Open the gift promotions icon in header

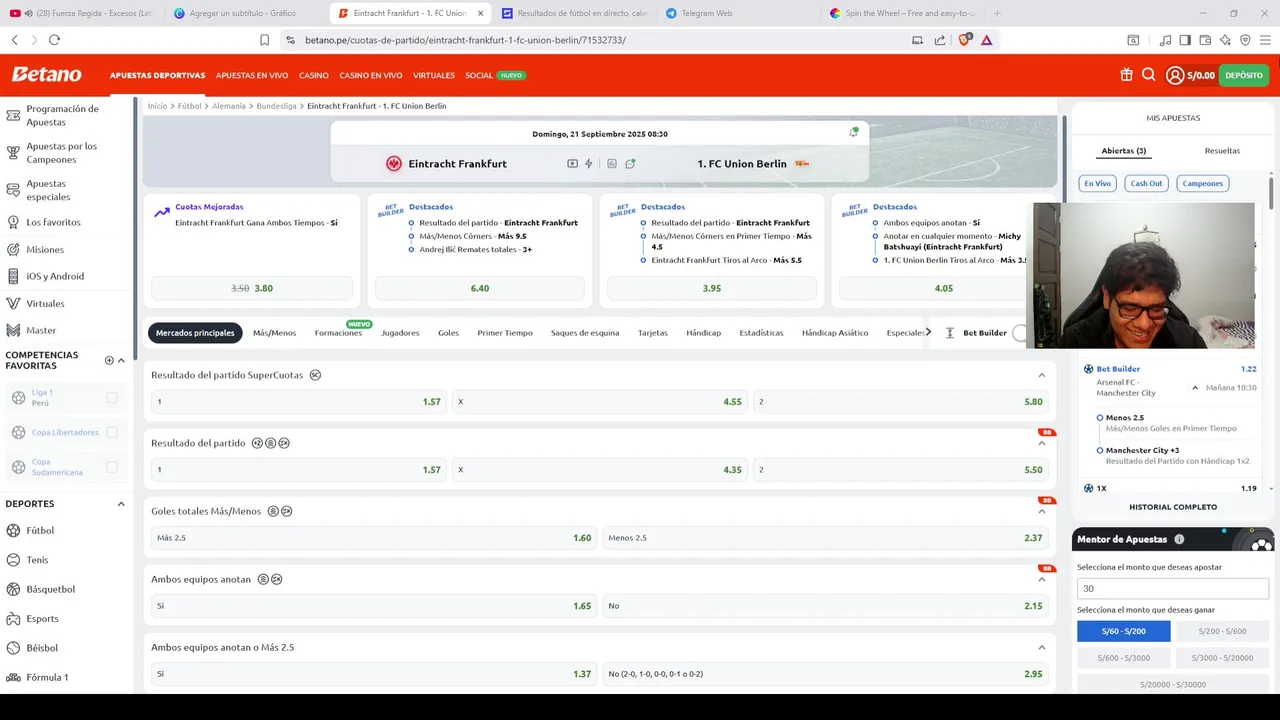1126,75
